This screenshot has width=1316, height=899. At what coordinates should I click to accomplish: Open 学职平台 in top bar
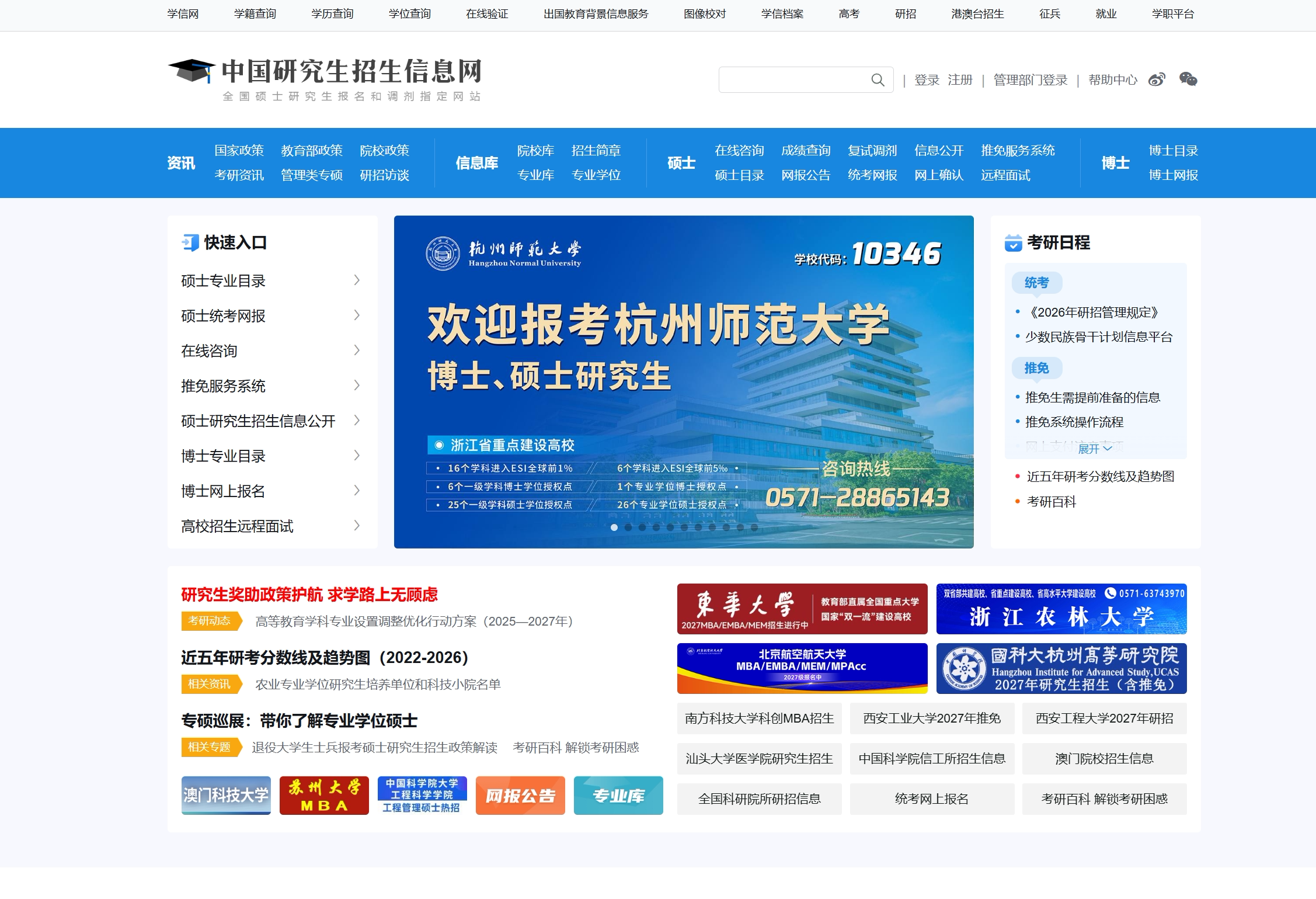1173,14
